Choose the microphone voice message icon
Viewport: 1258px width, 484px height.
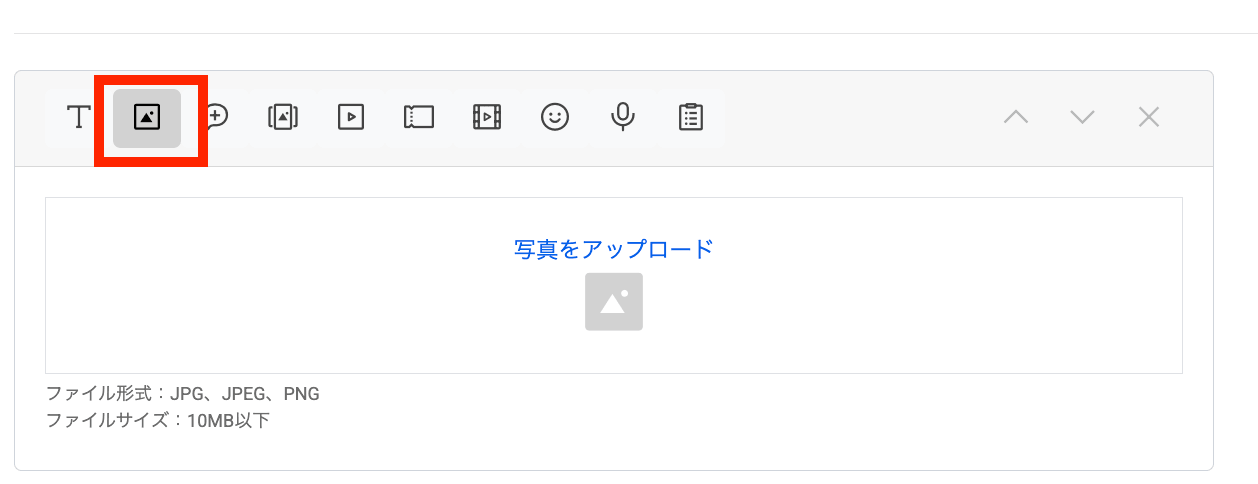[623, 118]
